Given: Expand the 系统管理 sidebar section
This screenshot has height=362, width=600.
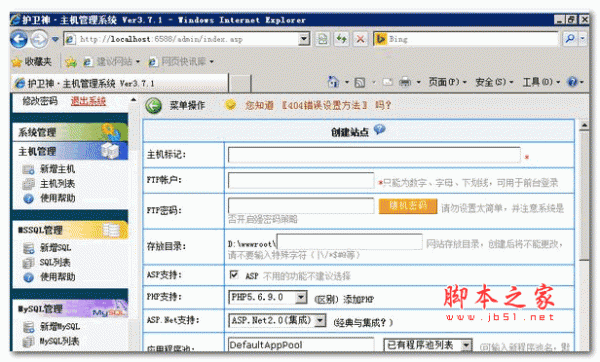Looking at the screenshot, I should 70,132.
